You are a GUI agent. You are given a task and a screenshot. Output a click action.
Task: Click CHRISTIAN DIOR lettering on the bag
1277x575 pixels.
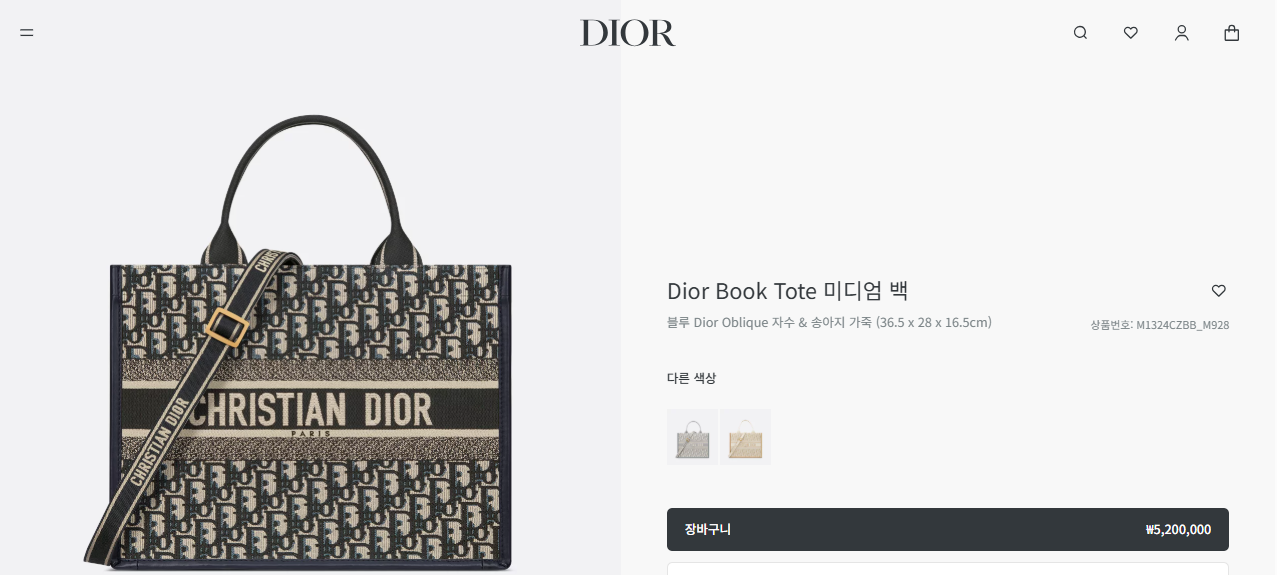310,409
